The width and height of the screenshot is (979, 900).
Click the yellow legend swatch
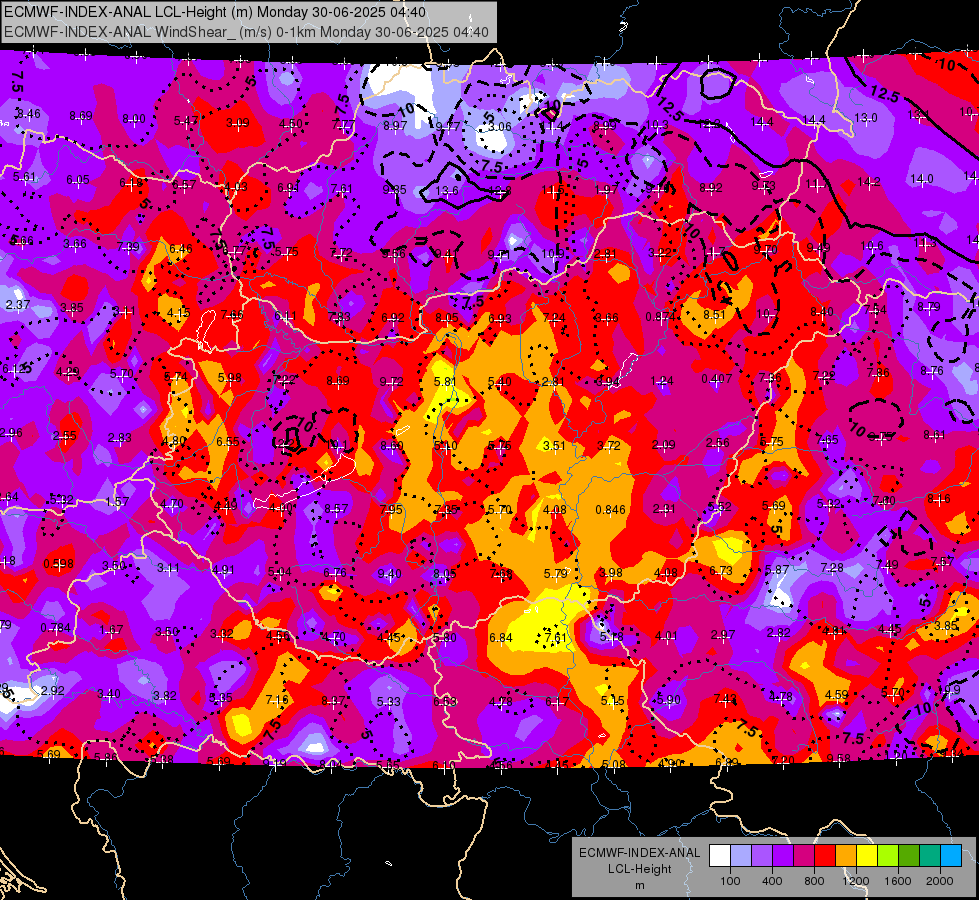pos(867,856)
